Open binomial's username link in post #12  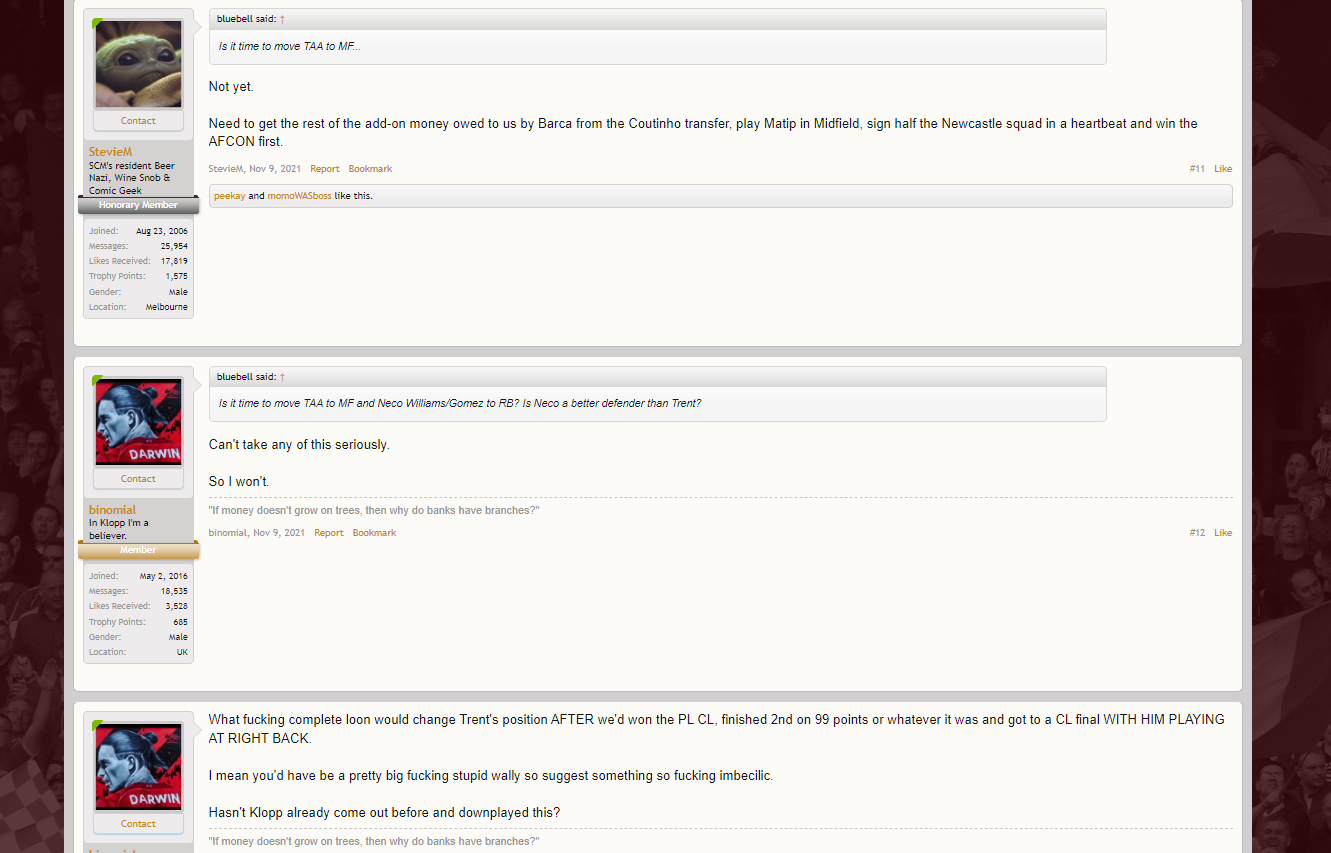point(112,510)
